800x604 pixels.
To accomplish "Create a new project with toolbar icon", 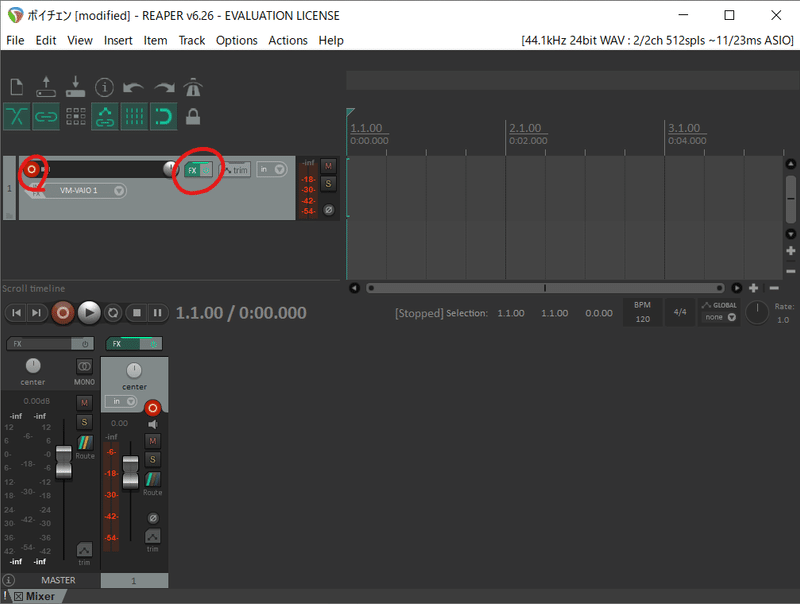I will pyautogui.click(x=17, y=87).
